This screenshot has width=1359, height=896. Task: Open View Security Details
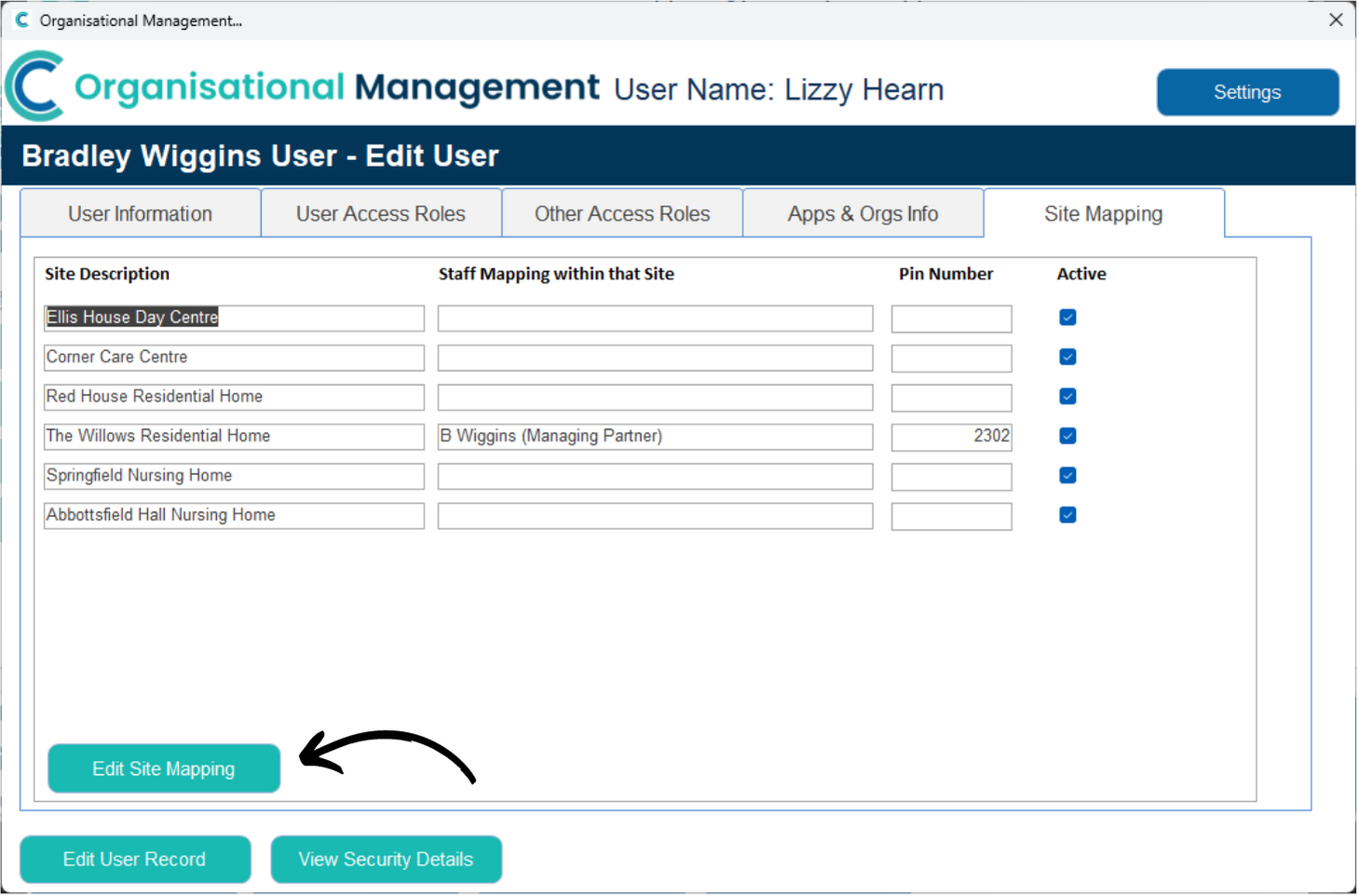[386, 859]
